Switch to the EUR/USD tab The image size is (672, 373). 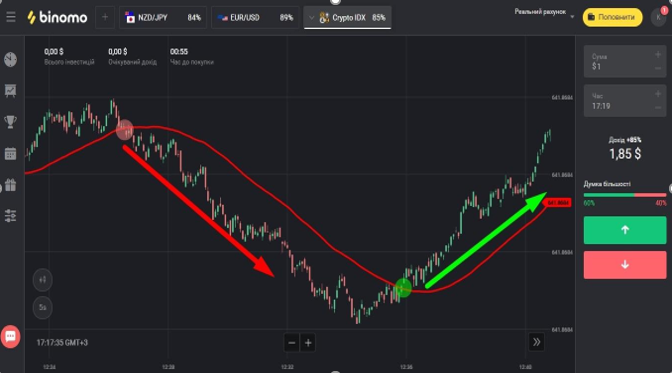tap(255, 18)
